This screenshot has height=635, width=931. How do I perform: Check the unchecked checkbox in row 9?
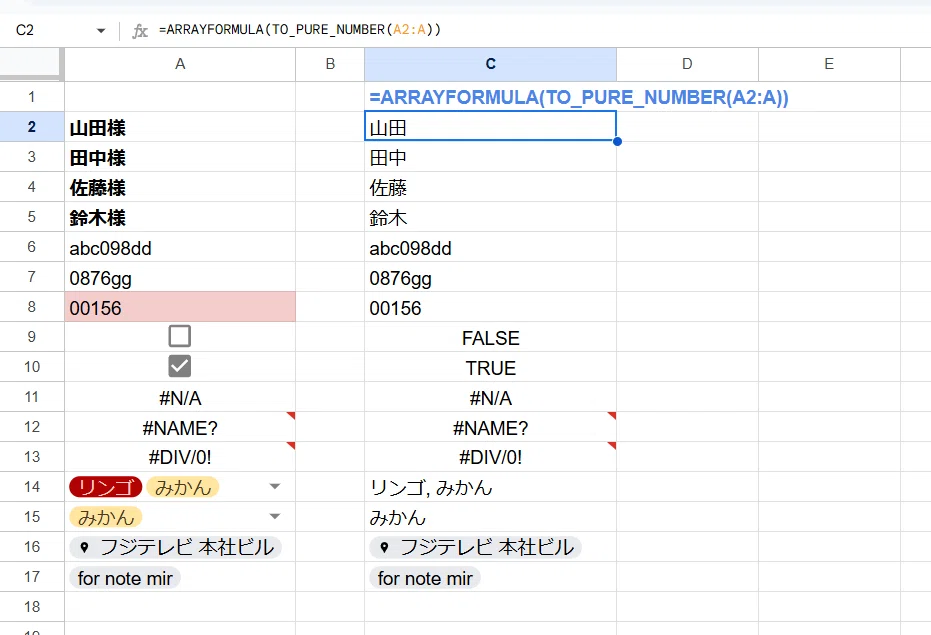(x=179, y=336)
